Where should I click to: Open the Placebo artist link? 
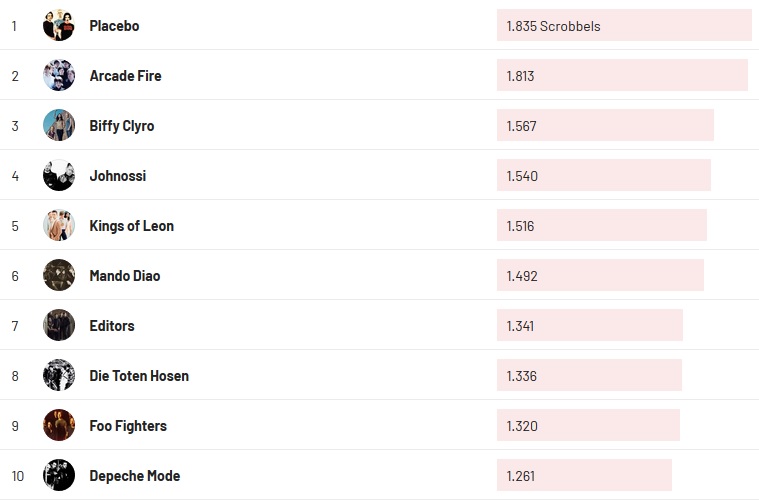[x=114, y=26]
